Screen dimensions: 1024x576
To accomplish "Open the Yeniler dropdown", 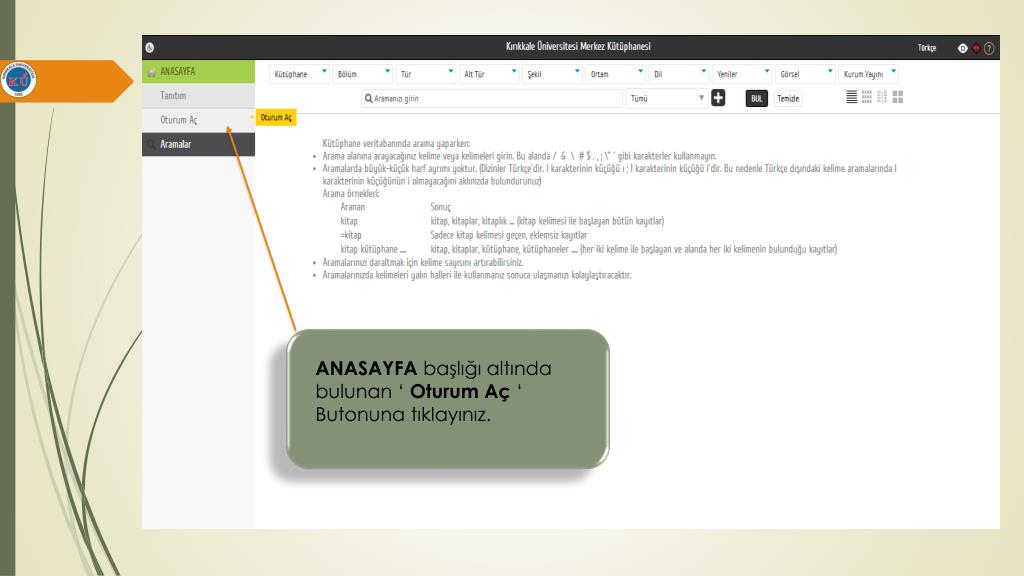I will click(743, 74).
